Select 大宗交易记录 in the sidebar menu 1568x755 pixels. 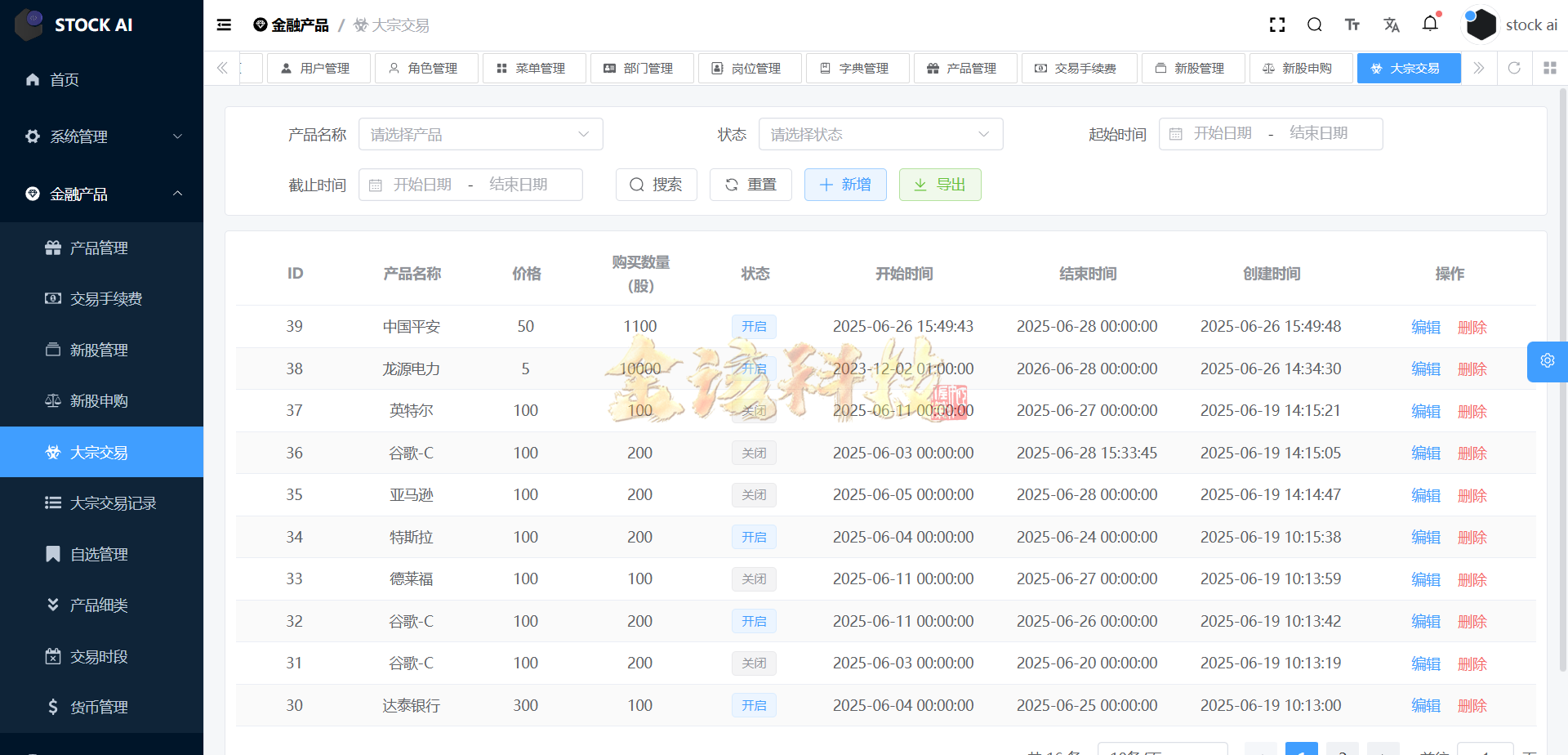point(101,503)
